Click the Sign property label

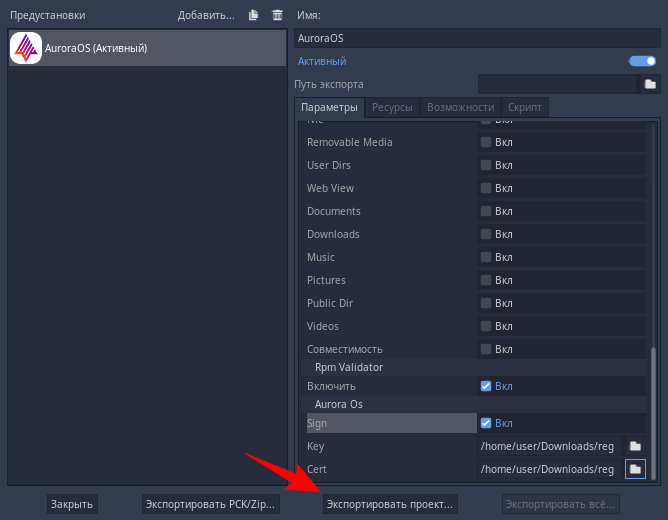317,423
